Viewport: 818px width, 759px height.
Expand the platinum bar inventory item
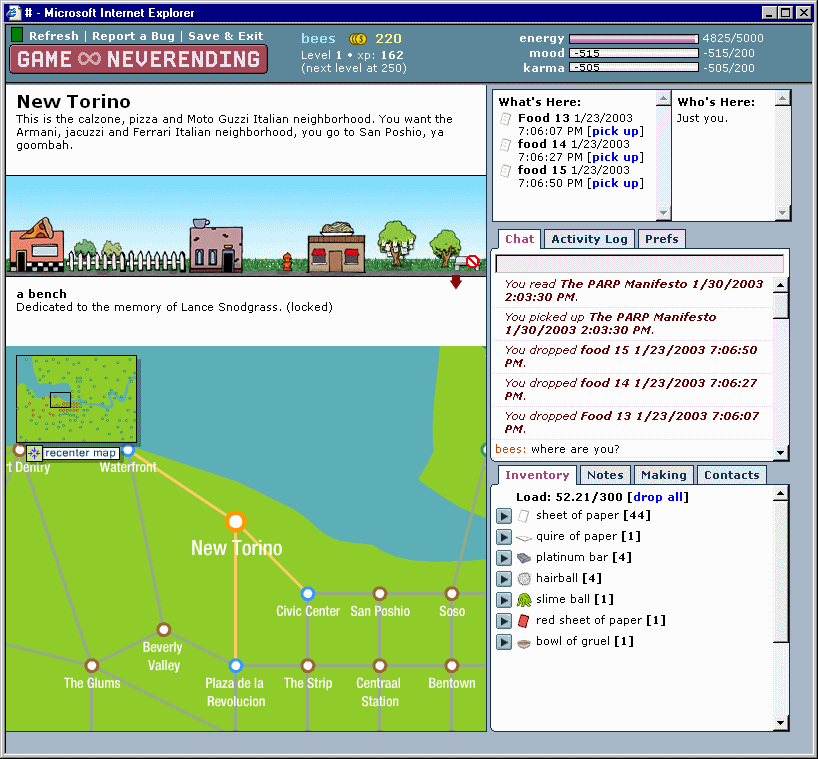pos(505,558)
